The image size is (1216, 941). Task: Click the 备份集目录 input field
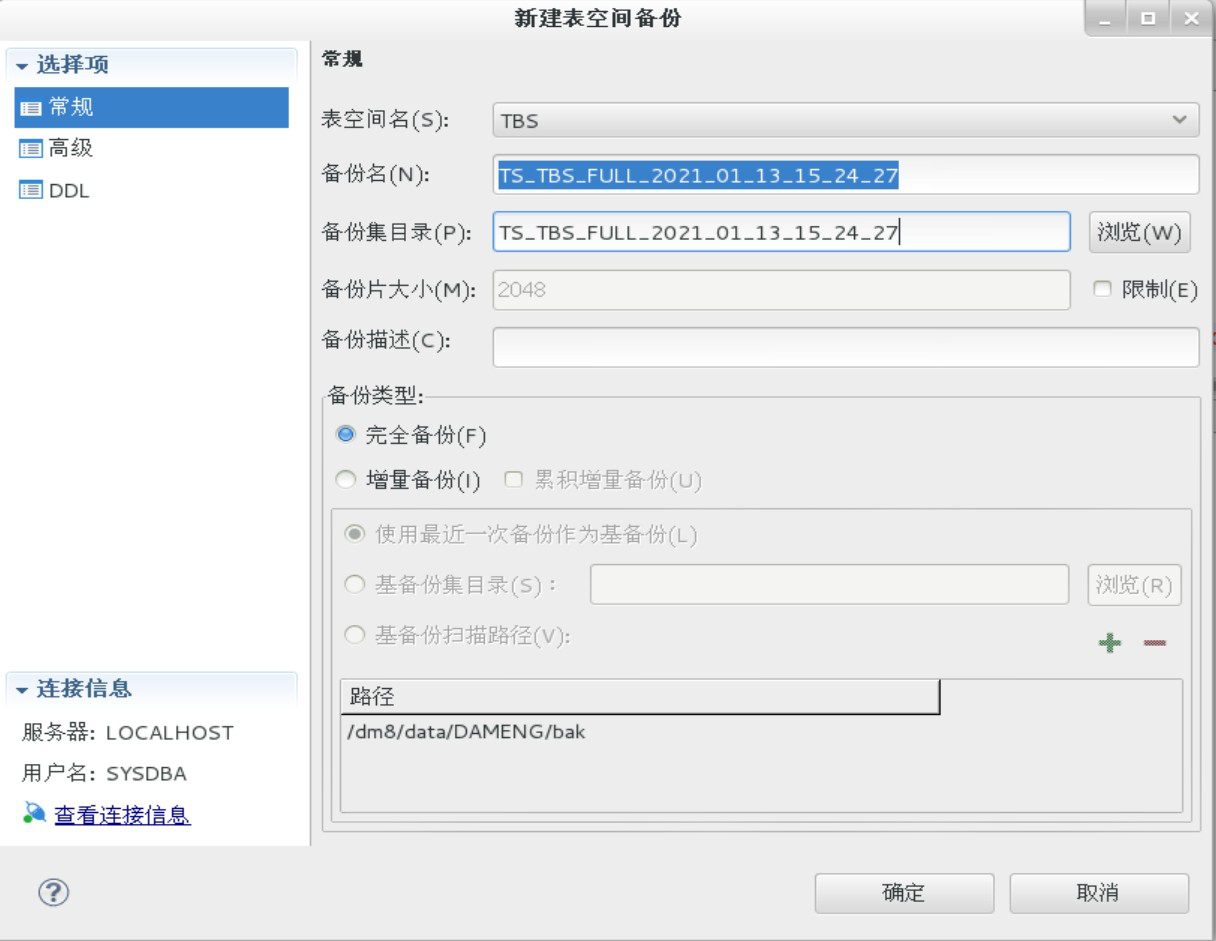[782, 233]
